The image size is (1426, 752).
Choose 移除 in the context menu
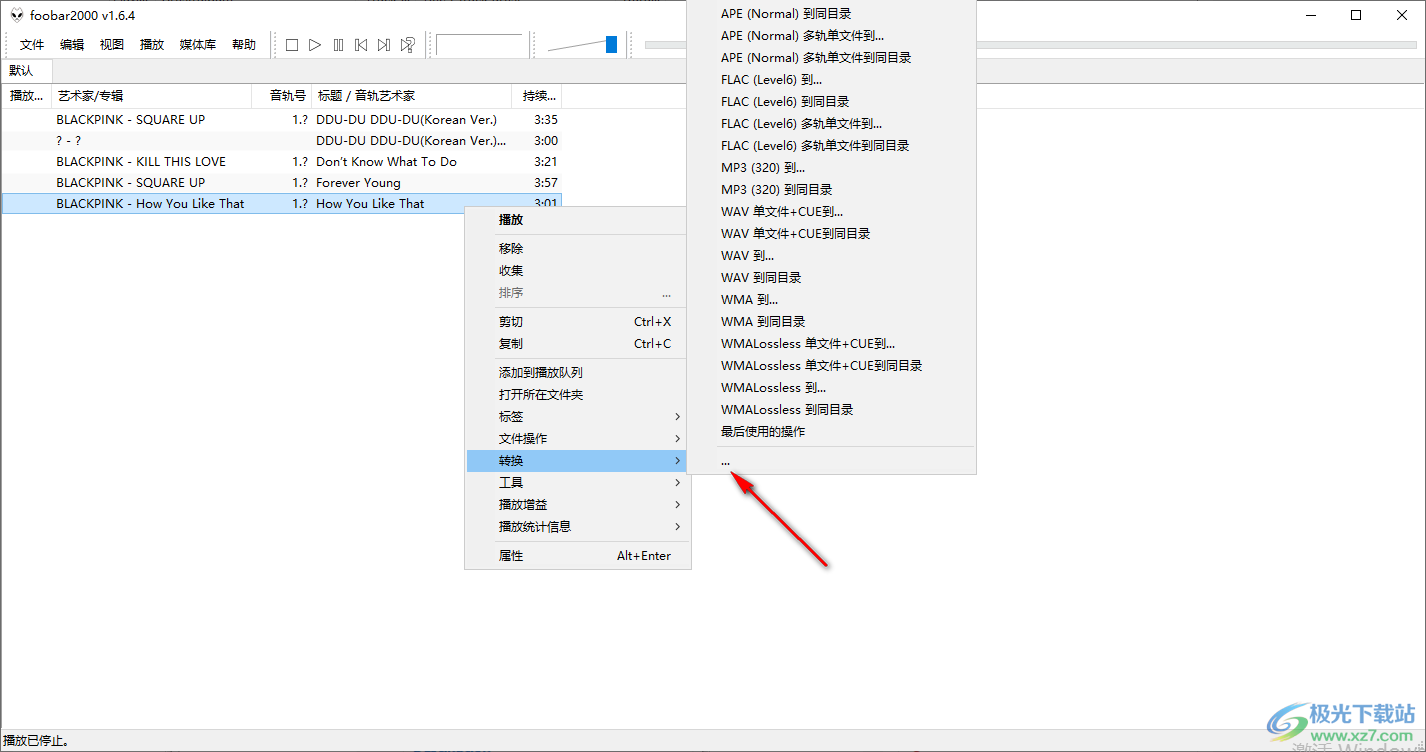(578, 249)
